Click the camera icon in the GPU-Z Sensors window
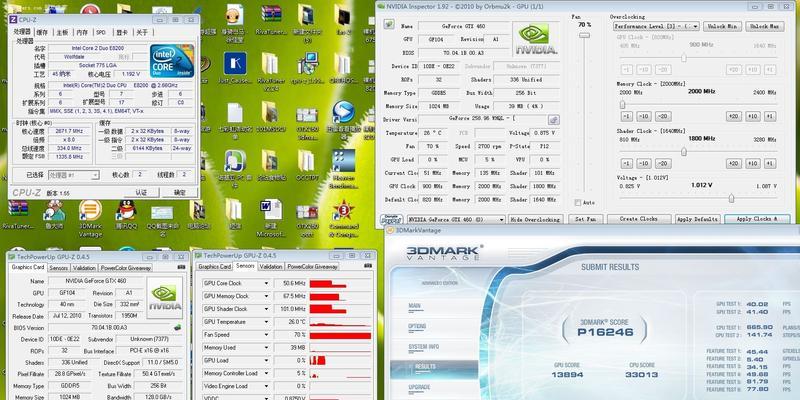 click(368, 266)
